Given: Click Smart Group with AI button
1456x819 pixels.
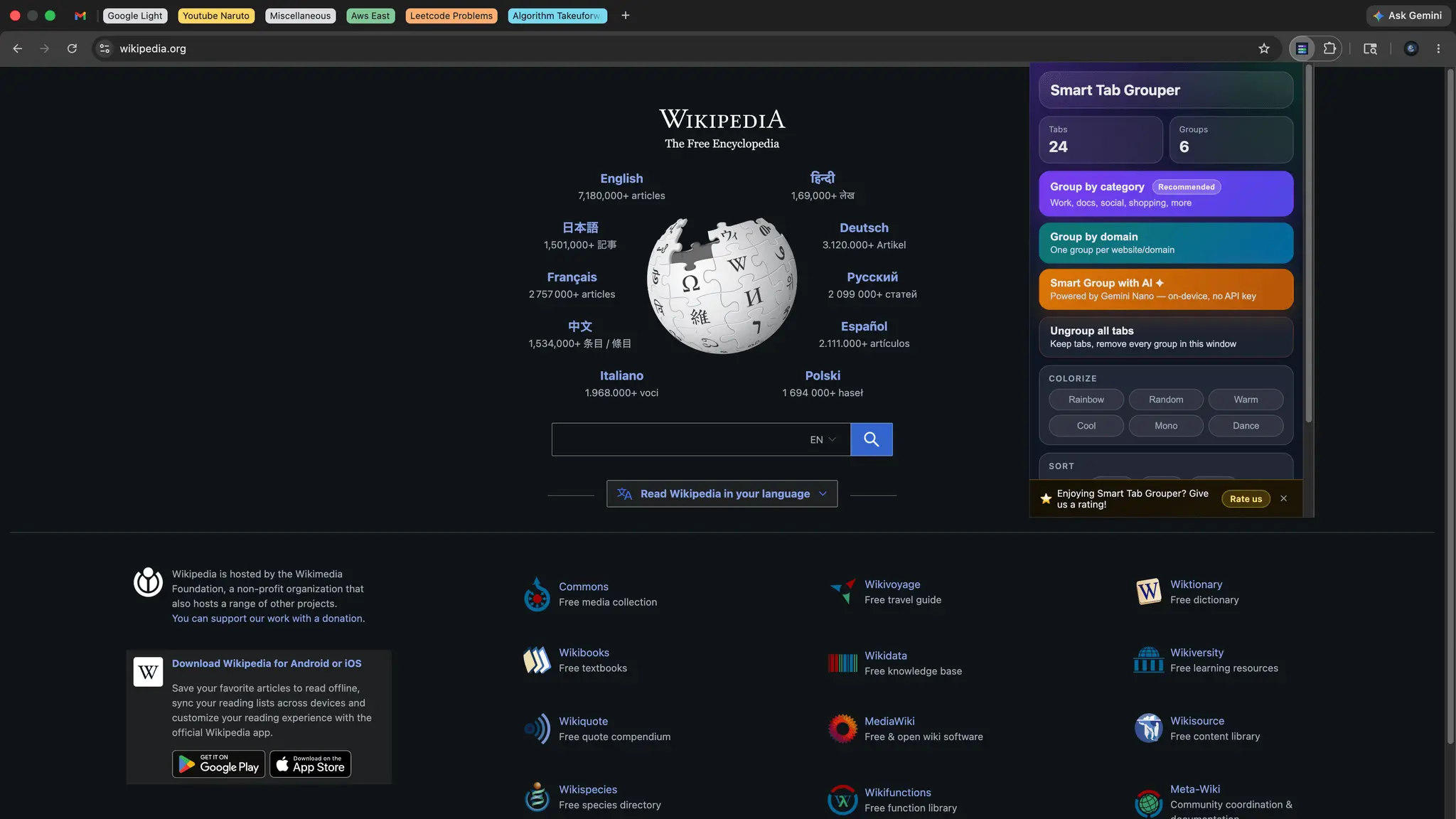Looking at the screenshot, I should point(1165,289).
